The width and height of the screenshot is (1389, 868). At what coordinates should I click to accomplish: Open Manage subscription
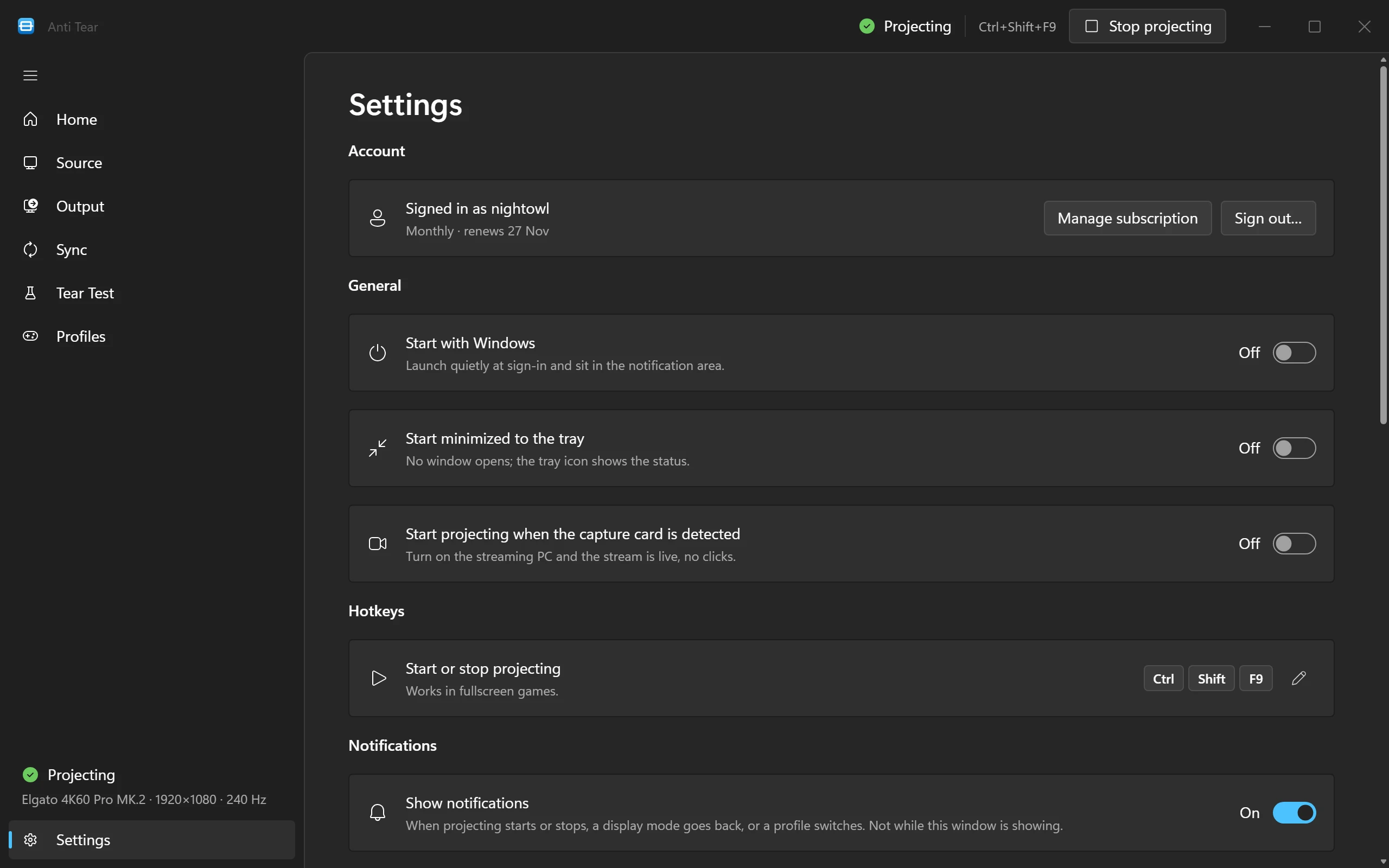(1127, 218)
